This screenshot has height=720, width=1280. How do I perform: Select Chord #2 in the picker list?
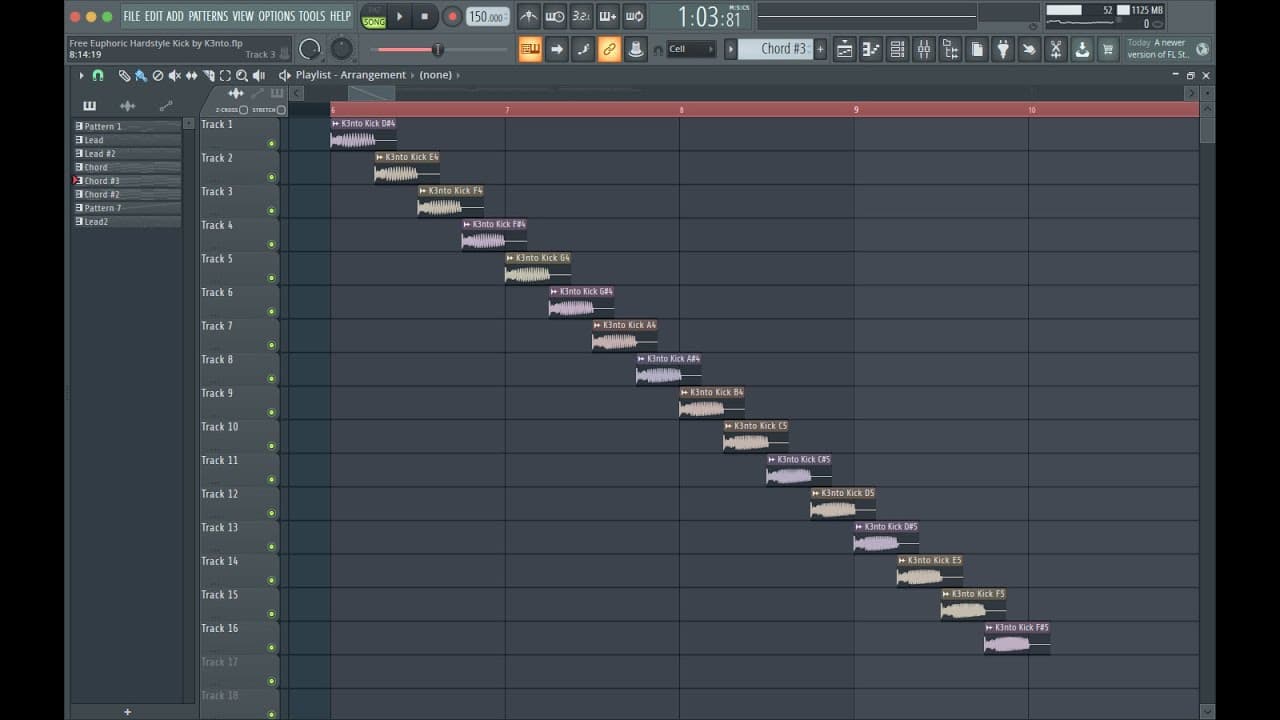point(127,195)
